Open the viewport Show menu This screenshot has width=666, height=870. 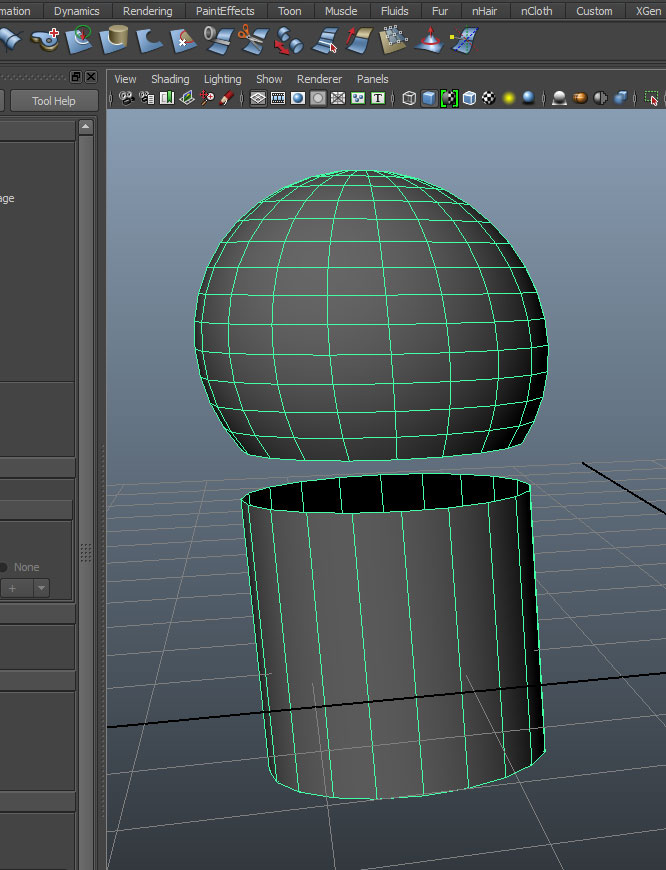269,79
